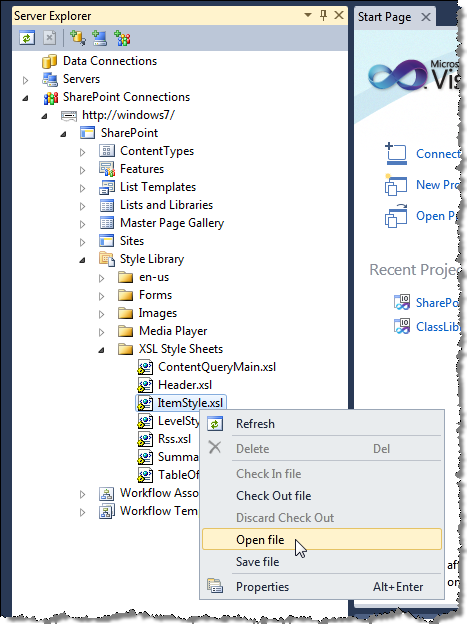Select the XSL Style Sheets text label
467x624 pixels.
click(181, 349)
